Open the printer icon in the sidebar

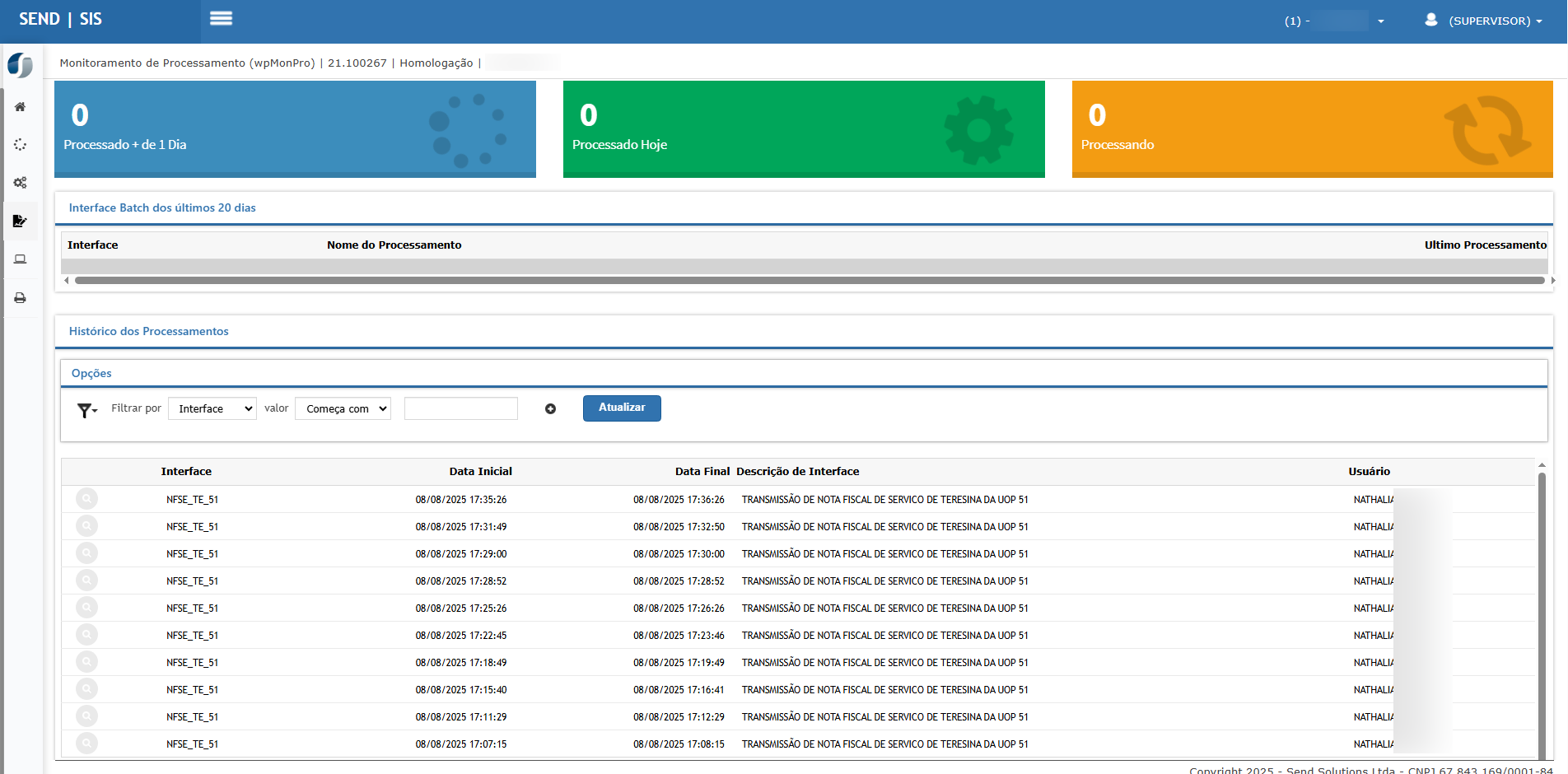21,298
